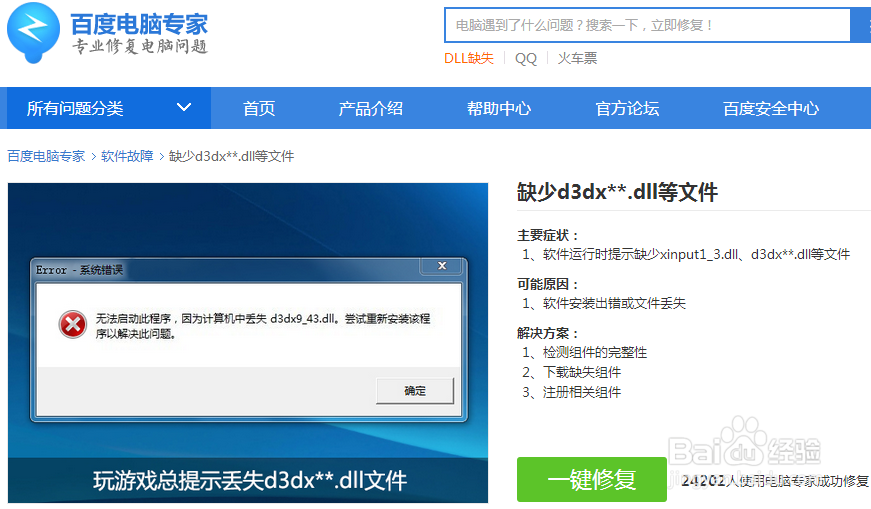The height and width of the screenshot is (509, 871).
Task: Click the 百度电脑专家 breadcrumb link
Action: click(46, 156)
